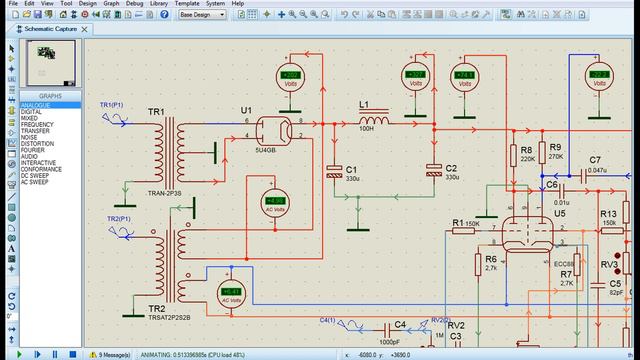This screenshot has height=360, width=640.
Task: Select FREQUENCY in the graphs list
Action: (37, 124)
